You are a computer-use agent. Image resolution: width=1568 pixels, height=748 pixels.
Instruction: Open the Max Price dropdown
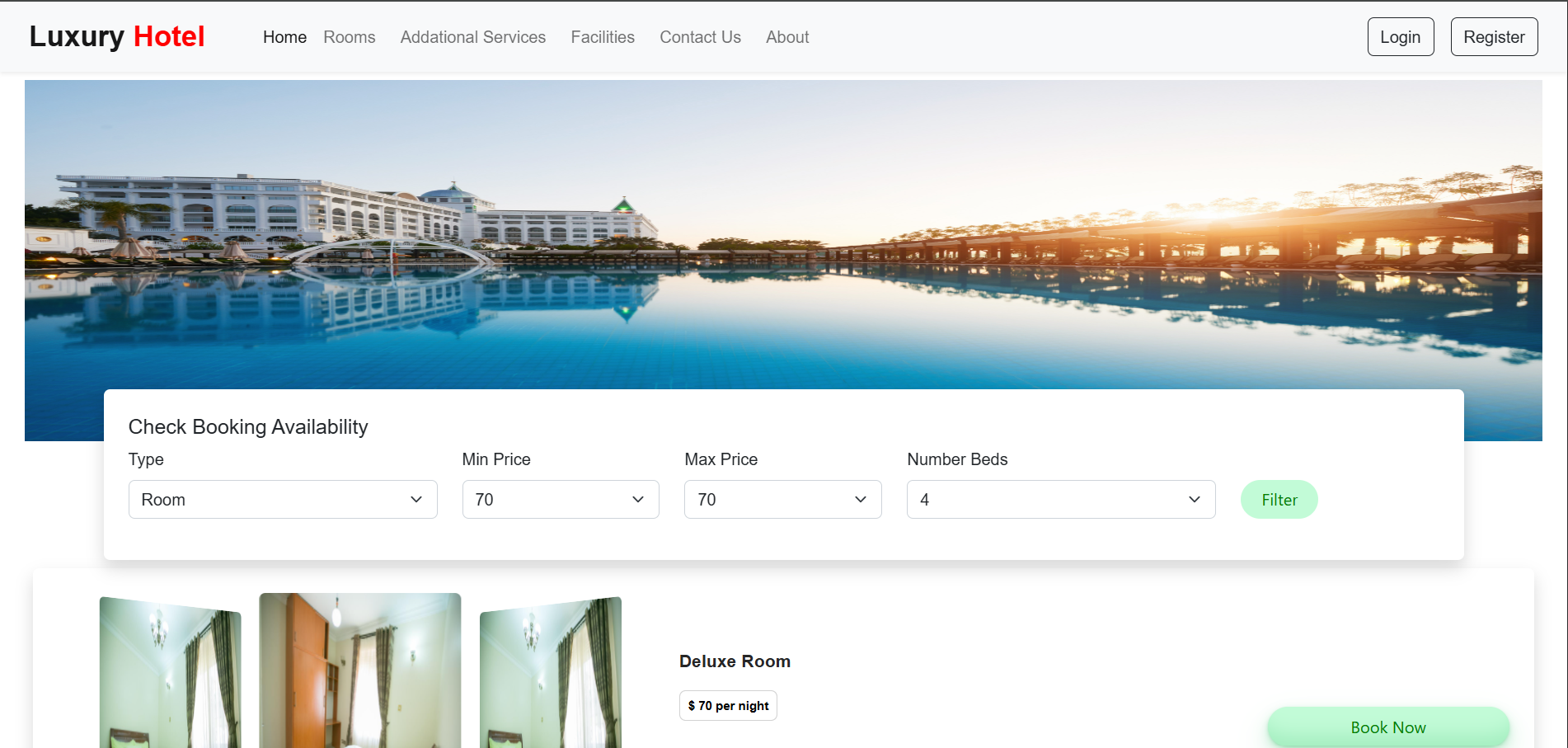pos(782,499)
